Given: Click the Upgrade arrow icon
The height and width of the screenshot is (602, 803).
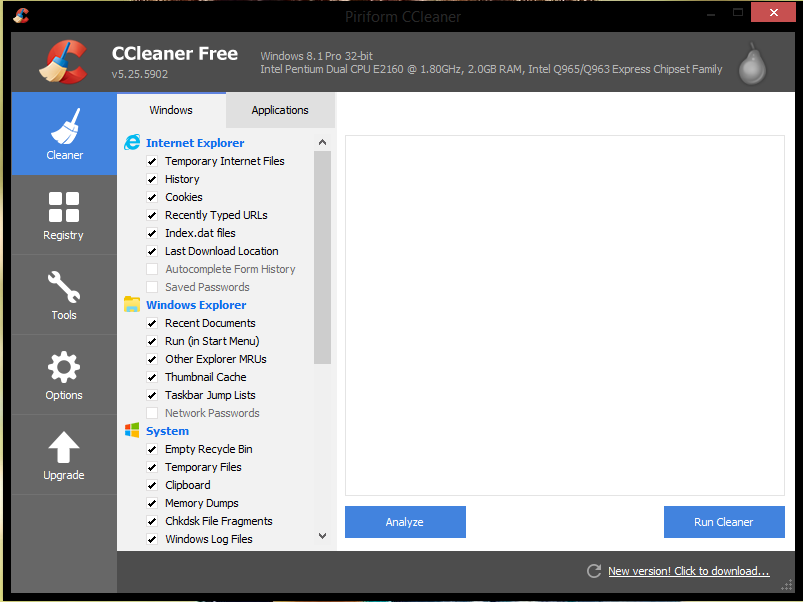Looking at the screenshot, I should [x=64, y=447].
